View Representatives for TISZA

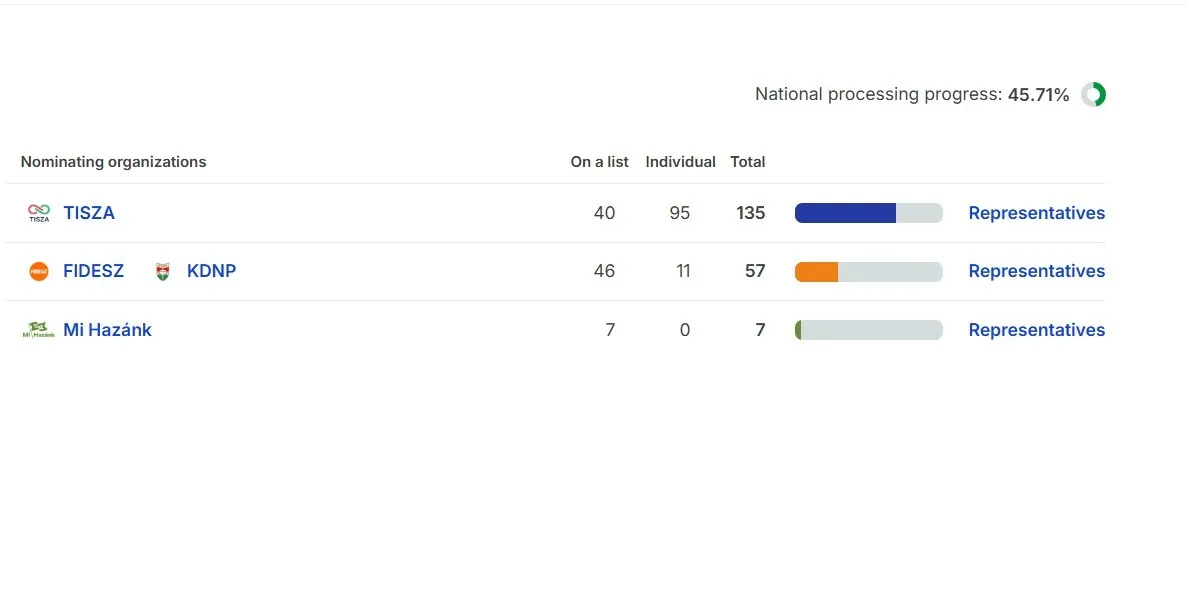coord(1036,213)
